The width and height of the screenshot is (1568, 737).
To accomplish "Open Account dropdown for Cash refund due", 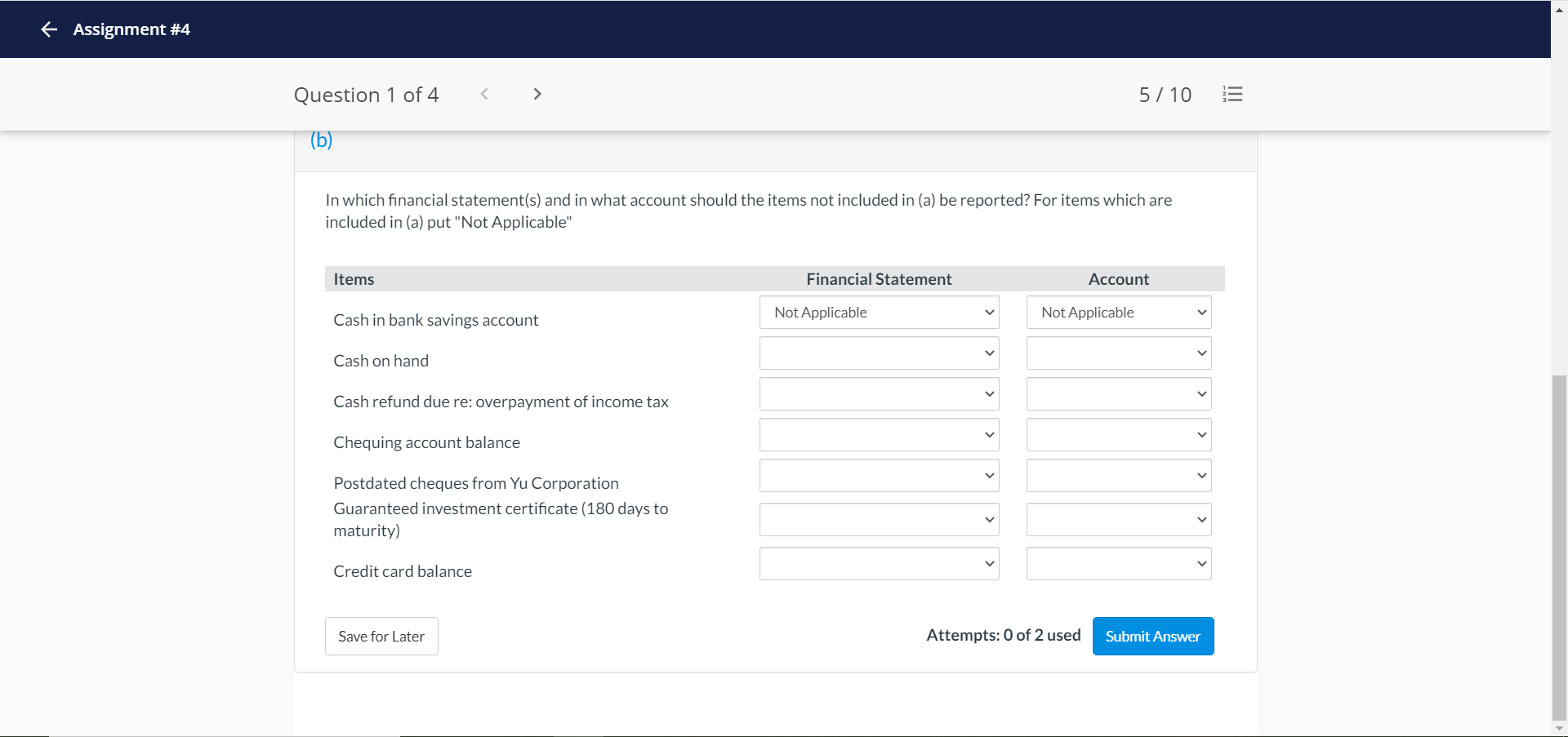I will (x=1119, y=394).
